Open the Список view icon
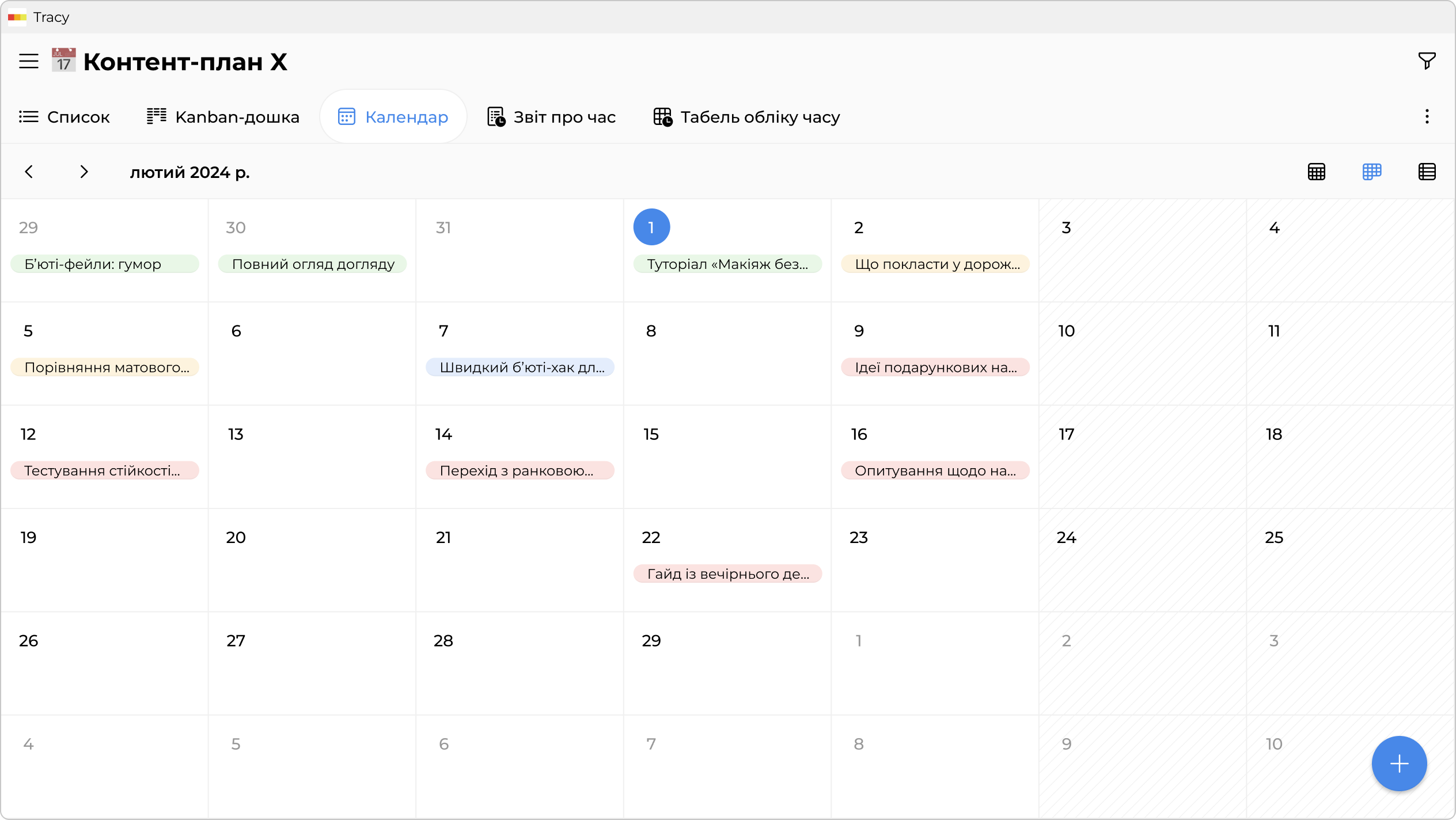The image size is (1456, 820). 29,116
